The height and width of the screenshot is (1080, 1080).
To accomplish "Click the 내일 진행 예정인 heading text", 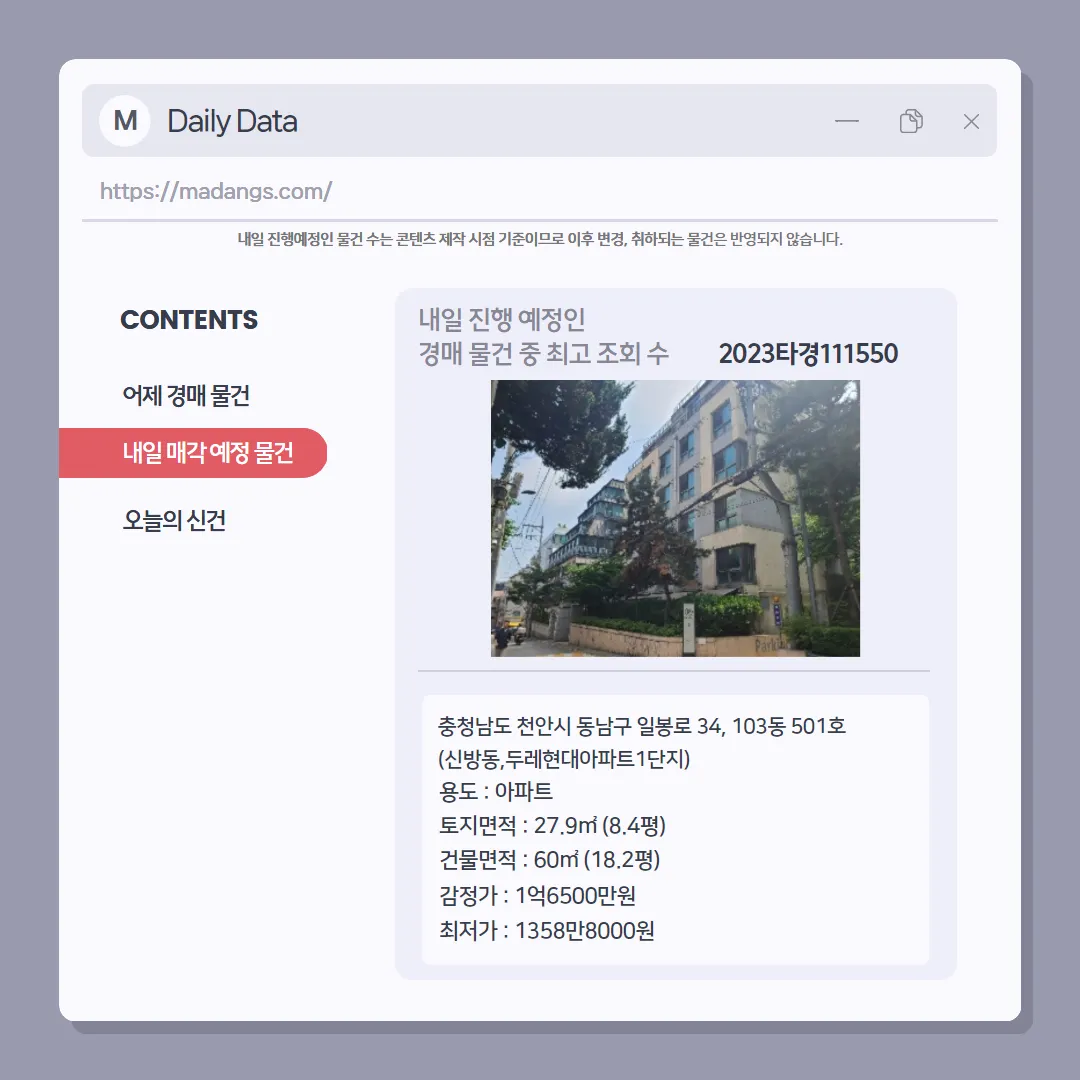I will 502,319.
